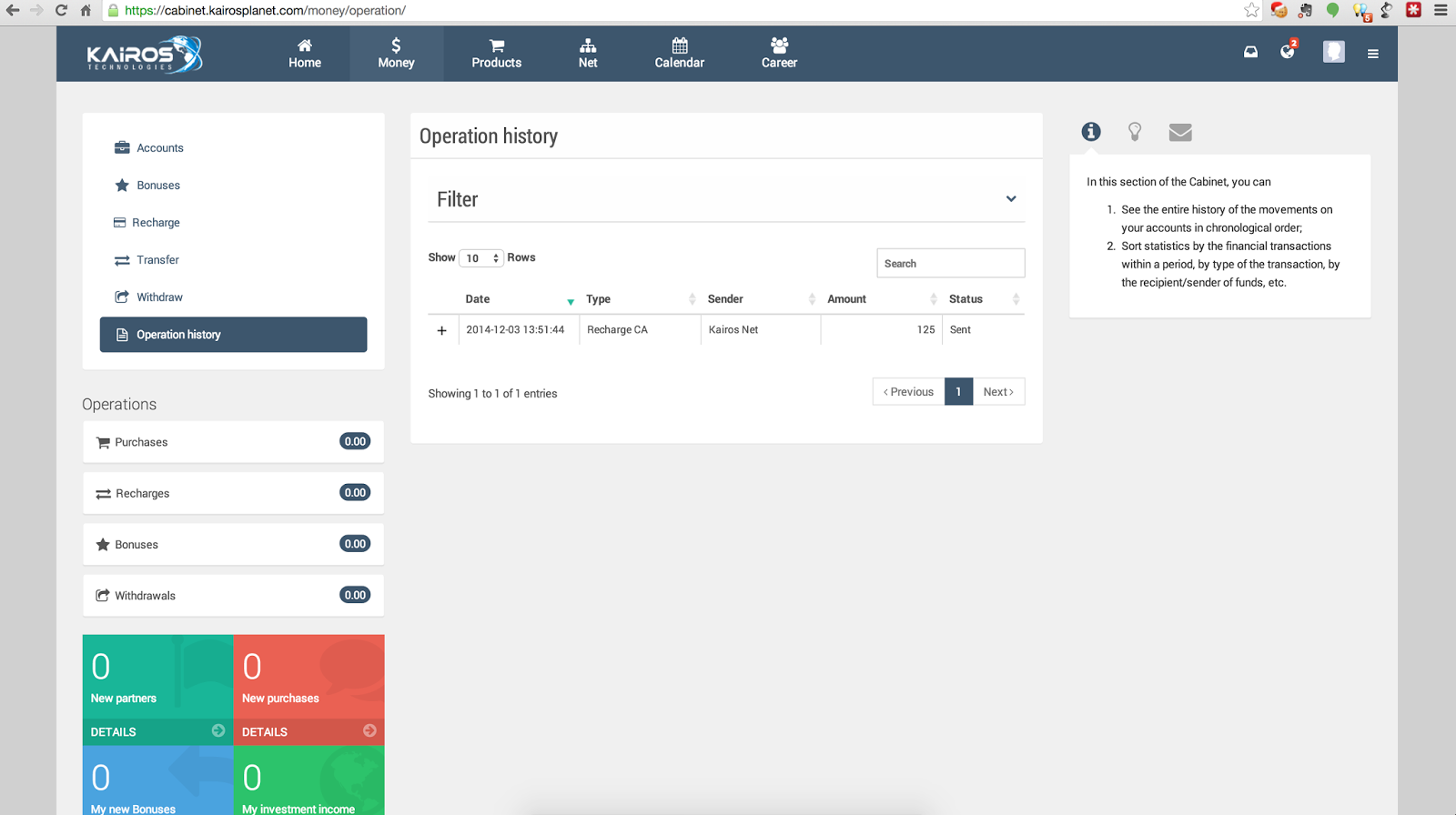Viewport: 1456px width, 815px height.
Task: Click the 0.00 badge on Purchases
Action: [355, 441]
